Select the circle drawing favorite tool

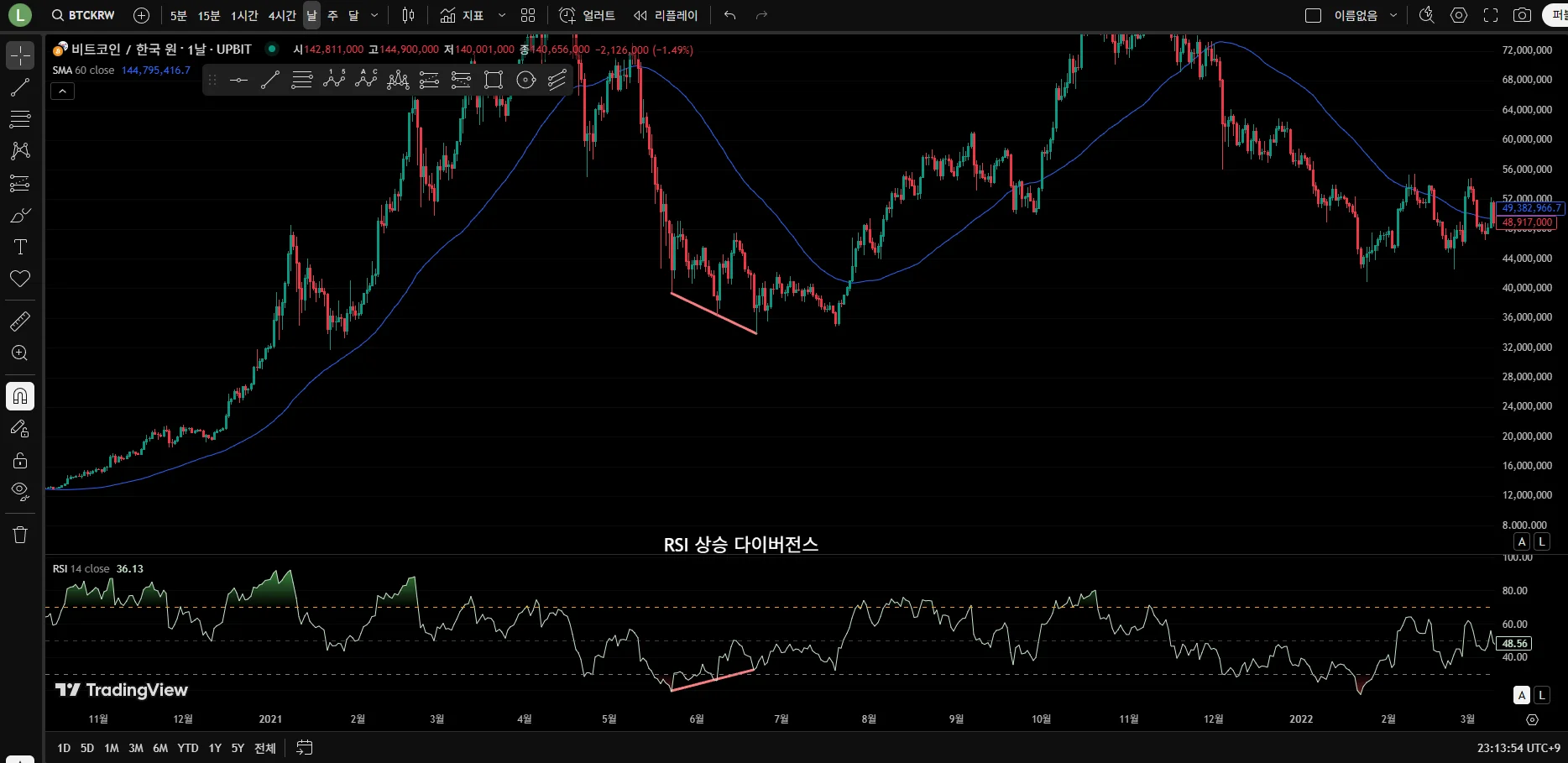[525, 80]
